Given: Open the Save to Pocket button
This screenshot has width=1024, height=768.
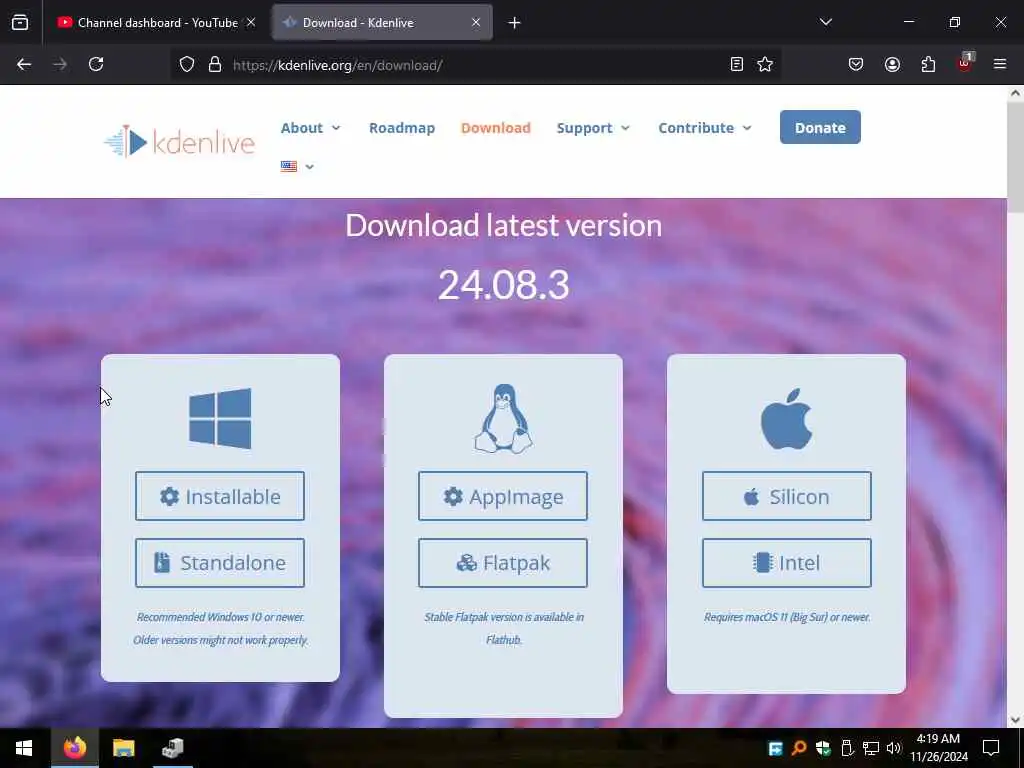Looking at the screenshot, I should pyautogui.click(x=856, y=65).
